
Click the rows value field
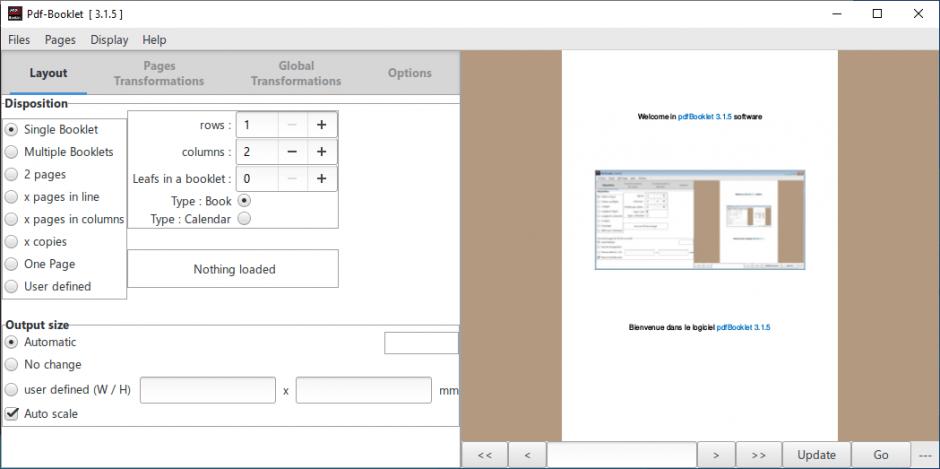[257, 125]
